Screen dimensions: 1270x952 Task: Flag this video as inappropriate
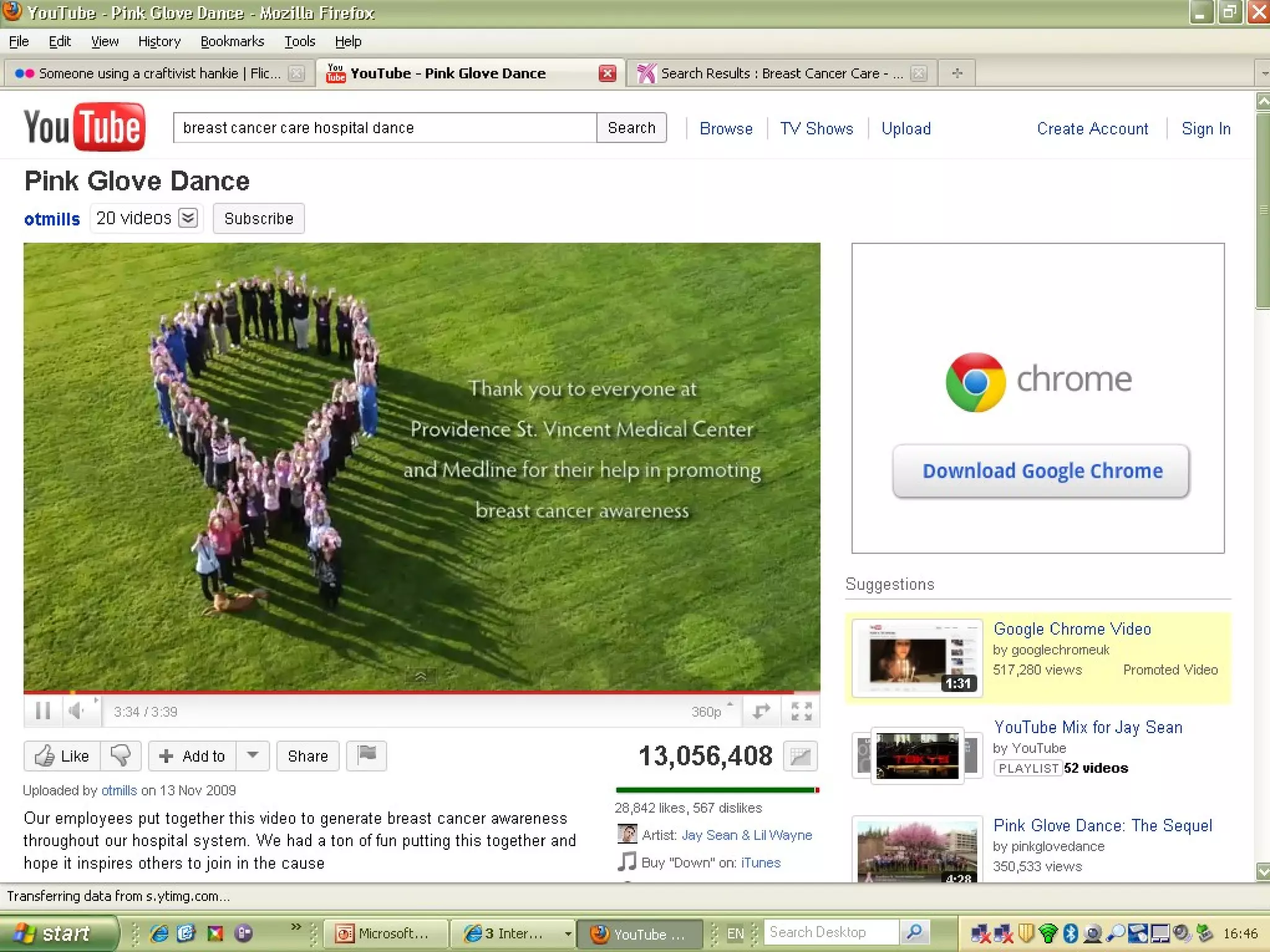point(366,756)
